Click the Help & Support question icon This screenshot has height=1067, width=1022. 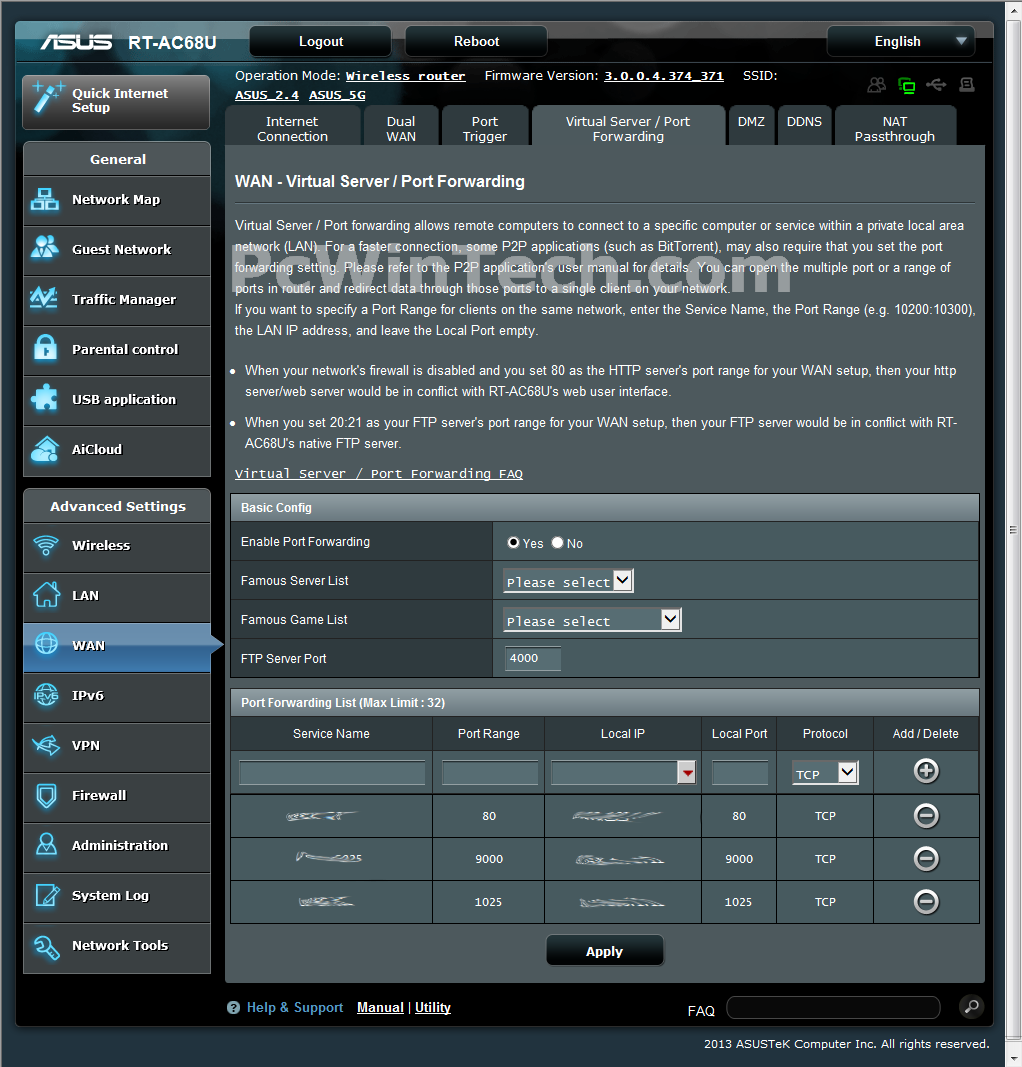click(233, 1007)
